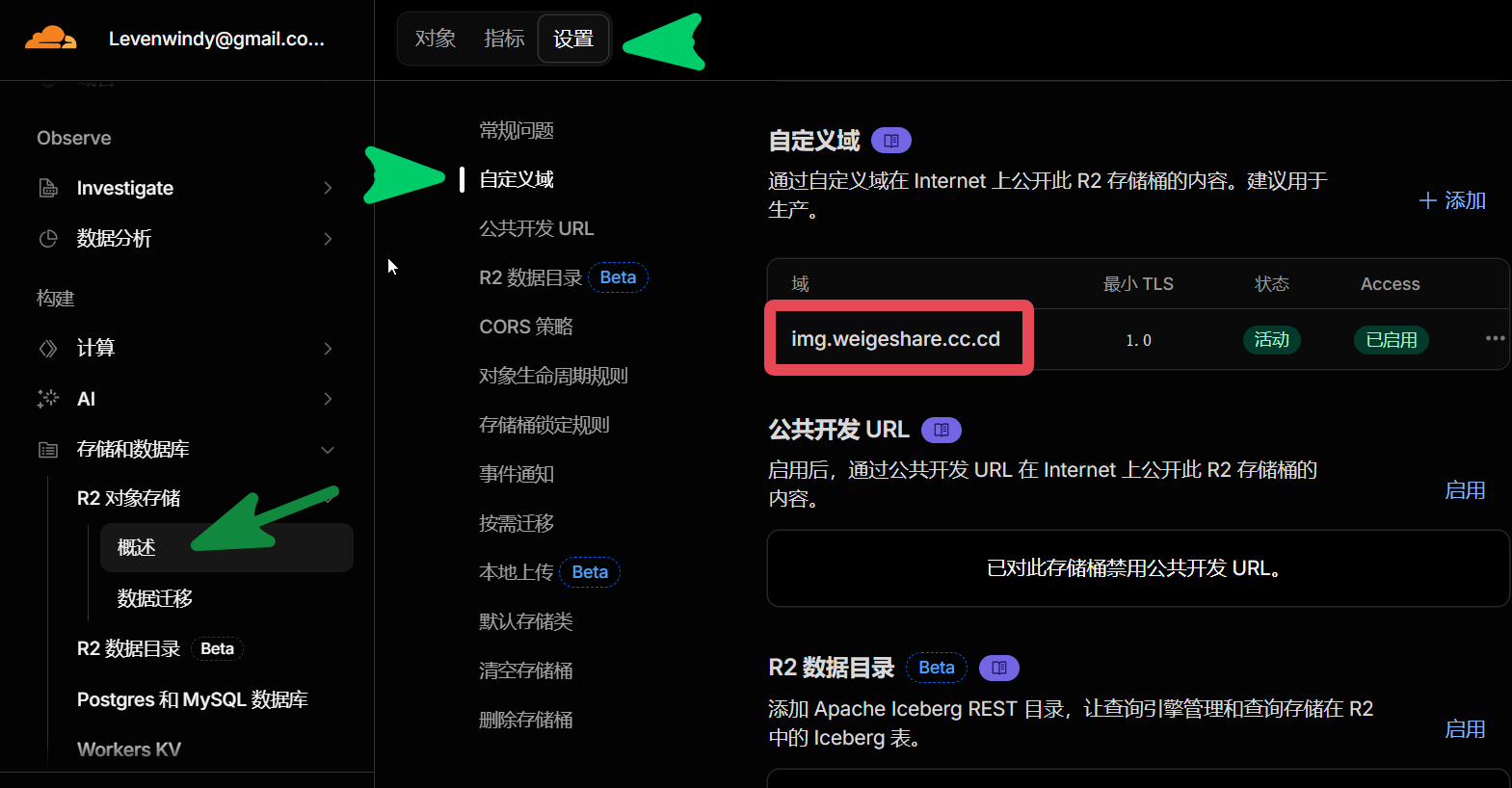Click the 活动 status badge
The image size is (1512, 788).
point(1272,340)
